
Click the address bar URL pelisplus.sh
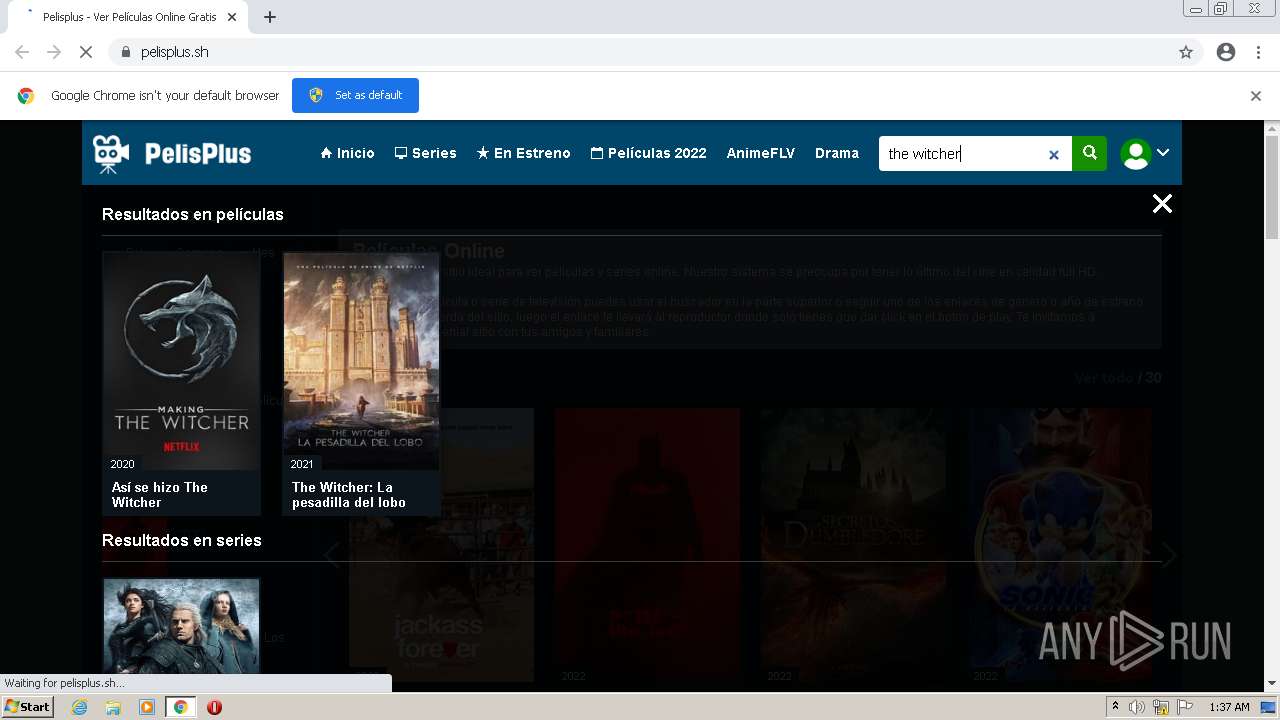click(x=175, y=52)
